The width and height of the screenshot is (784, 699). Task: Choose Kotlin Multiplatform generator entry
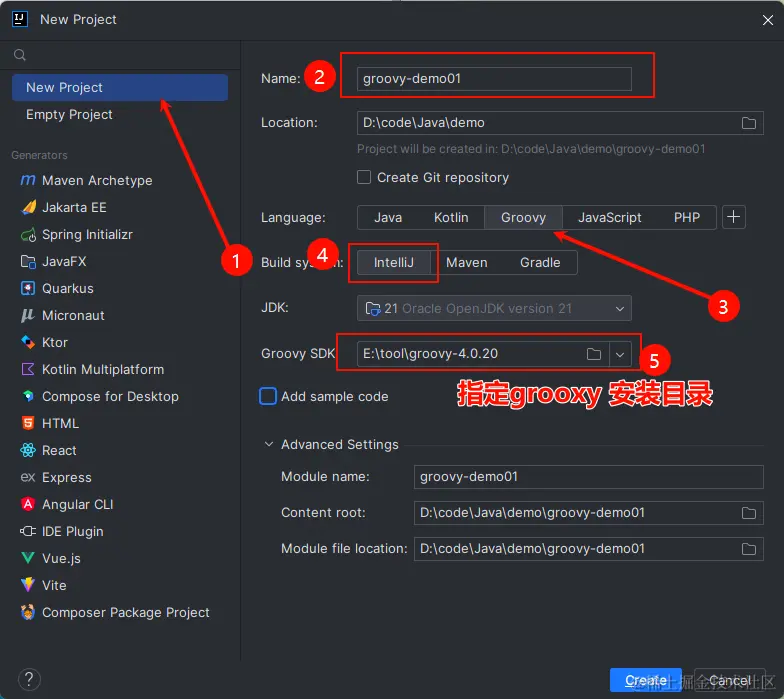pos(120,369)
